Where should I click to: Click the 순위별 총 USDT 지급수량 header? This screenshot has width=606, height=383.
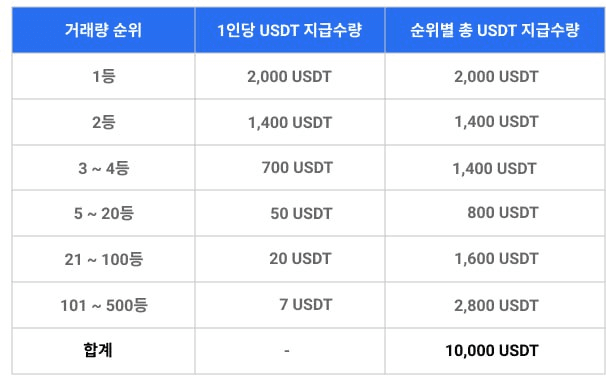click(x=495, y=30)
